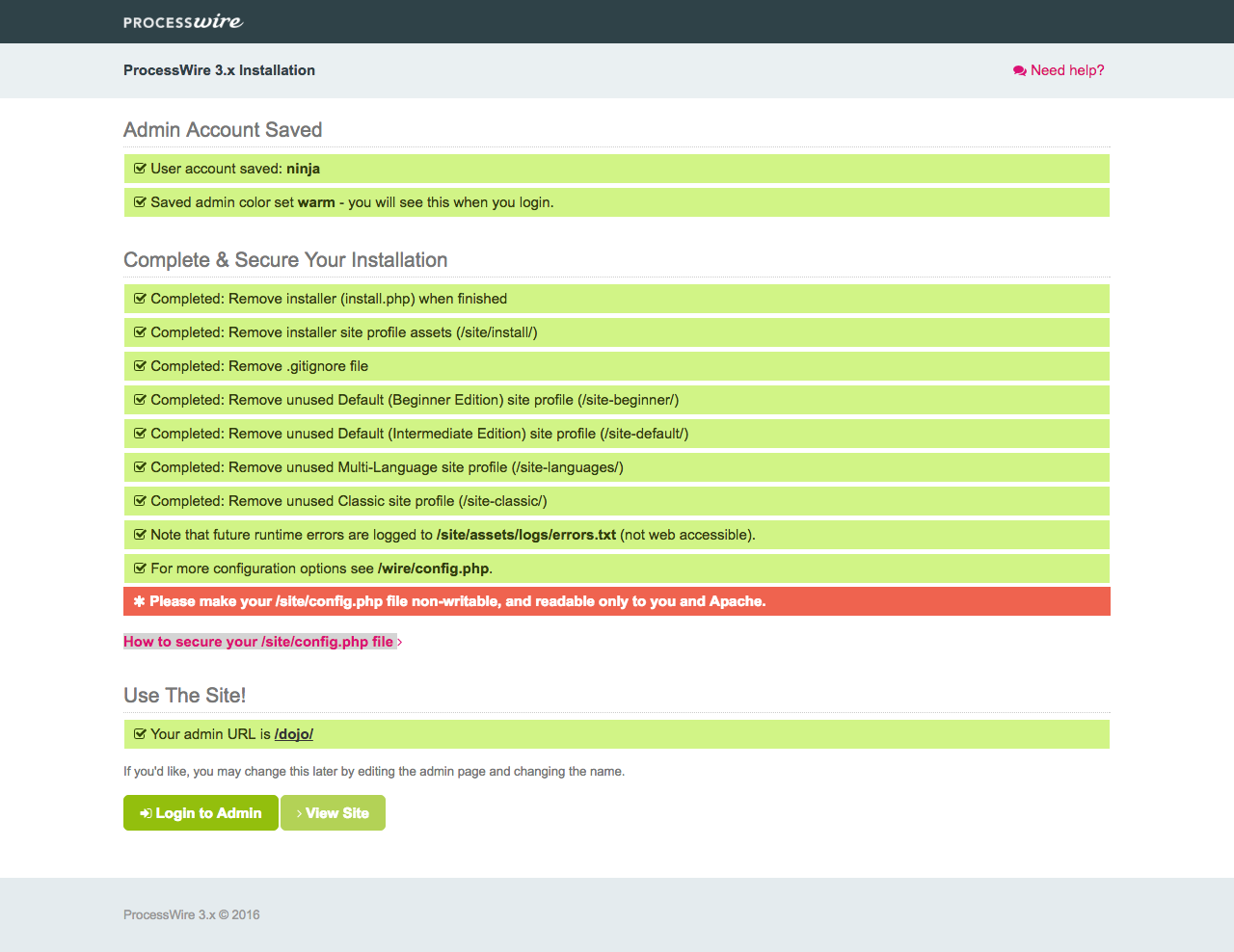Click check icon beside Remove .gitignore file
The width and height of the screenshot is (1234, 952).
point(140,366)
